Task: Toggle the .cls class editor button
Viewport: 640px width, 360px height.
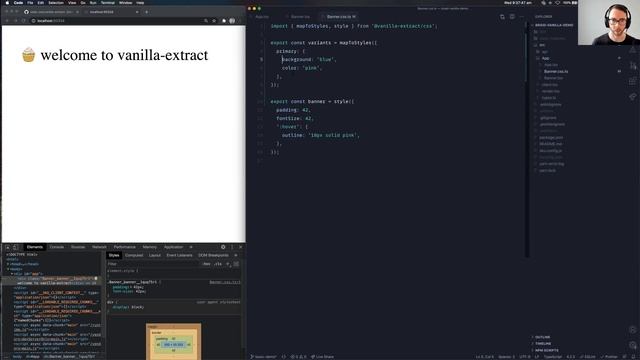Action: click(218, 264)
